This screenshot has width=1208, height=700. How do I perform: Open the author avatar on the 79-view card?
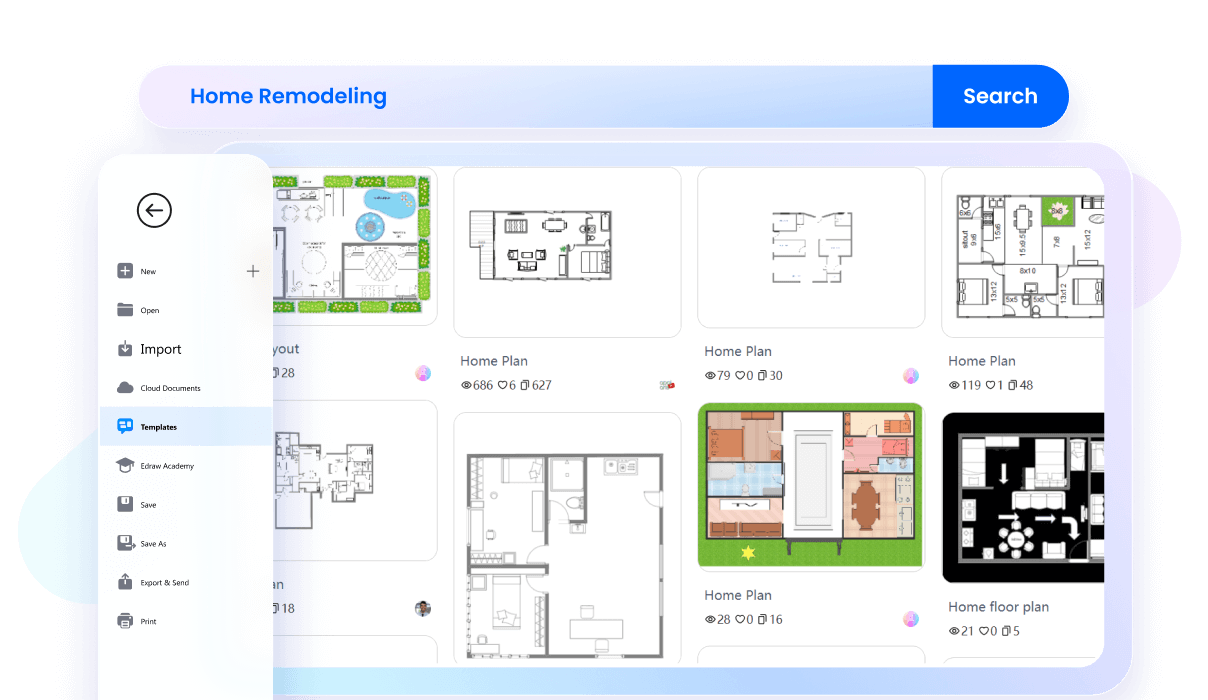911,376
